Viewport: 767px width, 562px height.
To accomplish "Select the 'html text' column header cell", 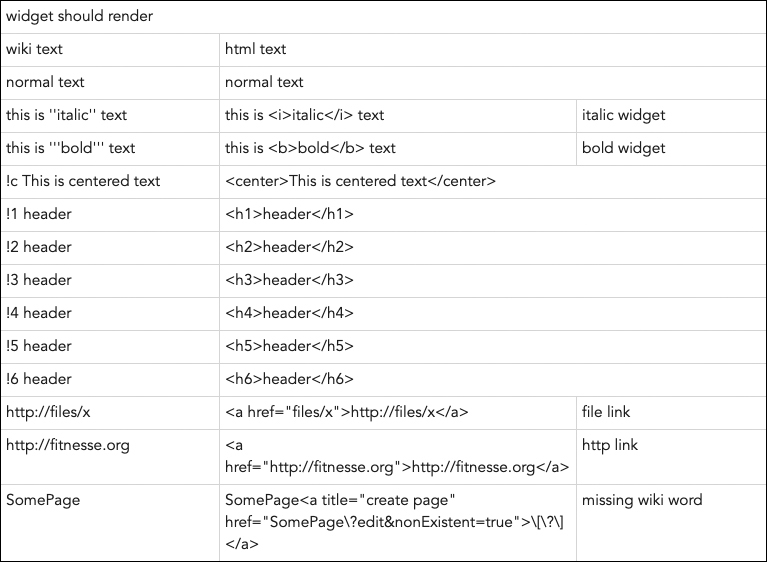I will click(256, 49).
